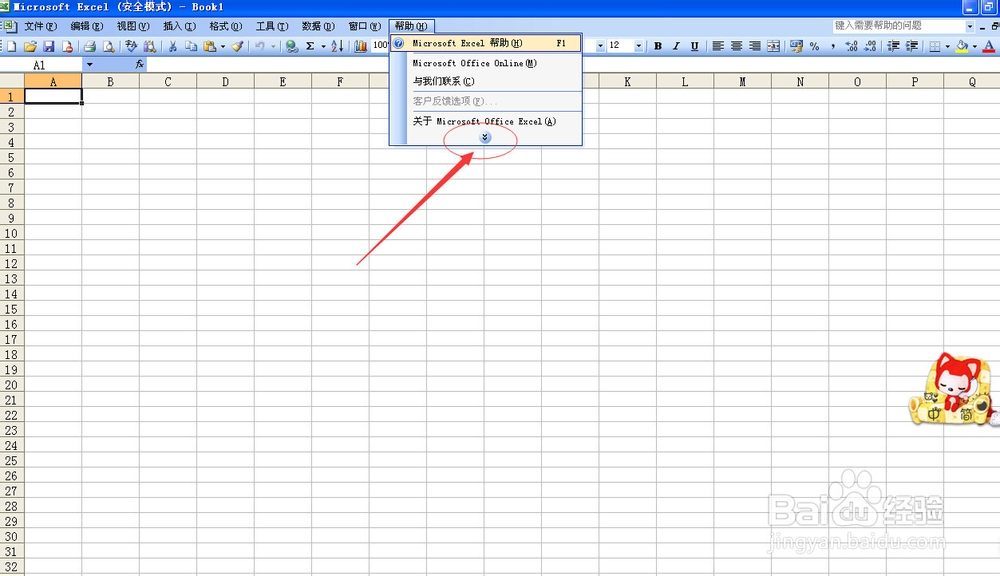Open the help question dropdown arrow
The height and width of the screenshot is (576, 1000).
(x=969, y=26)
